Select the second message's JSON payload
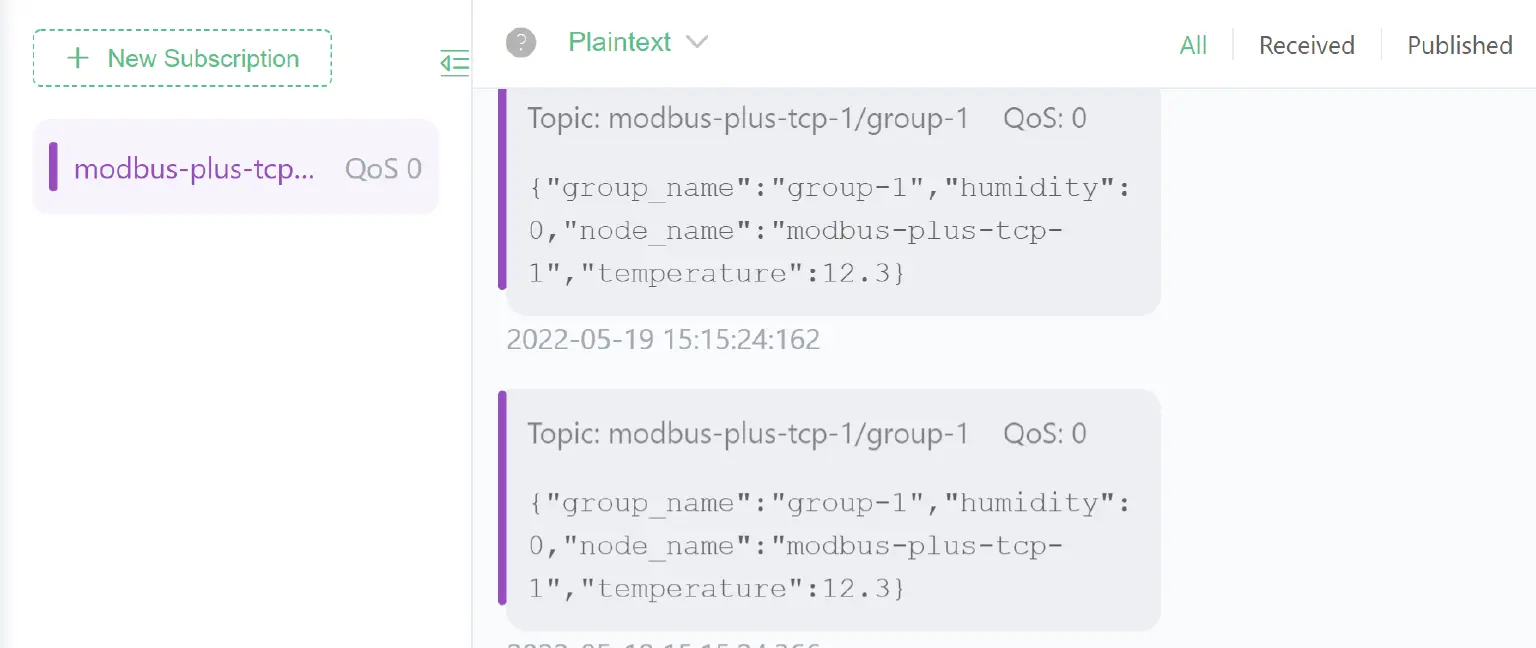Viewport: 1536px width, 648px height. pos(828,545)
